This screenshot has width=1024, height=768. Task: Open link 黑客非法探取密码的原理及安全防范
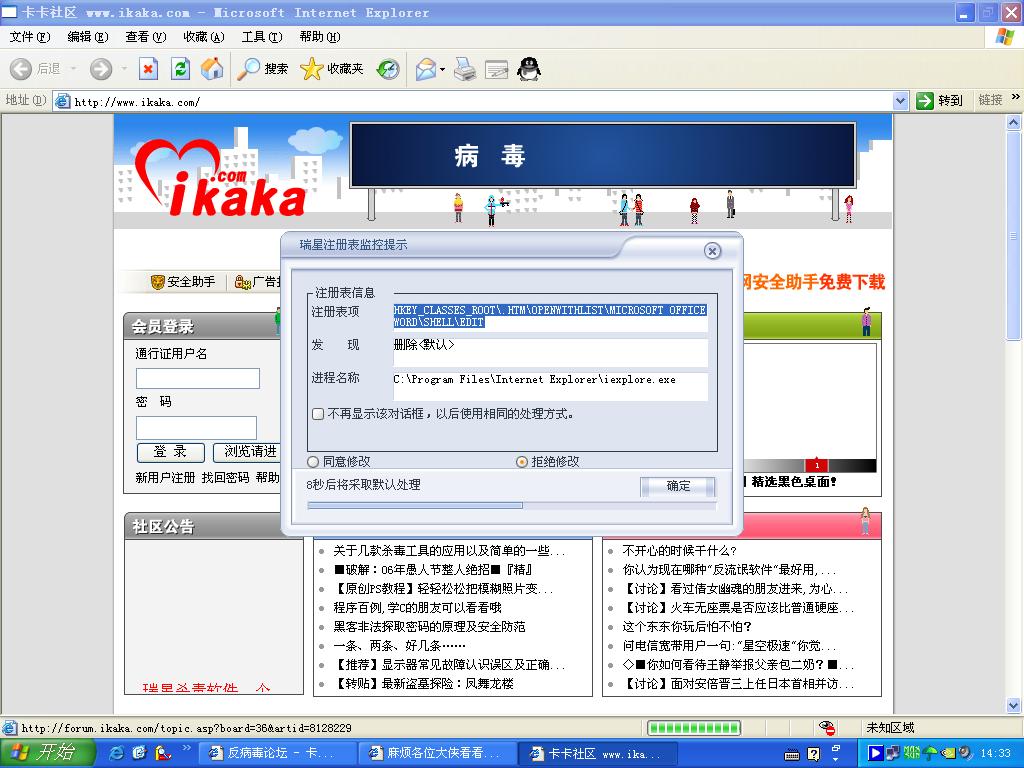[x=430, y=627]
